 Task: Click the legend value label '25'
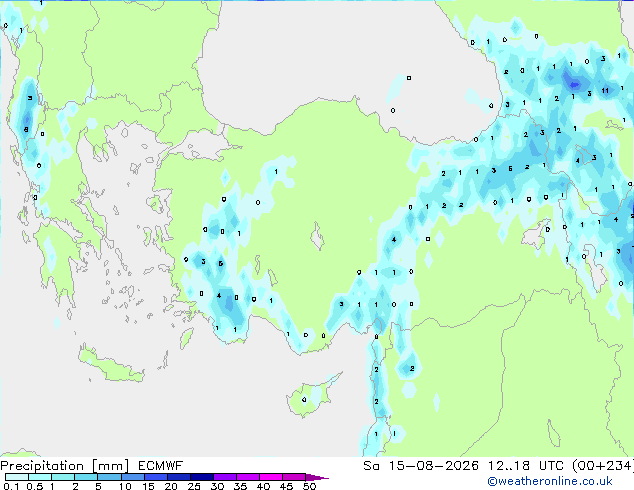194,486
